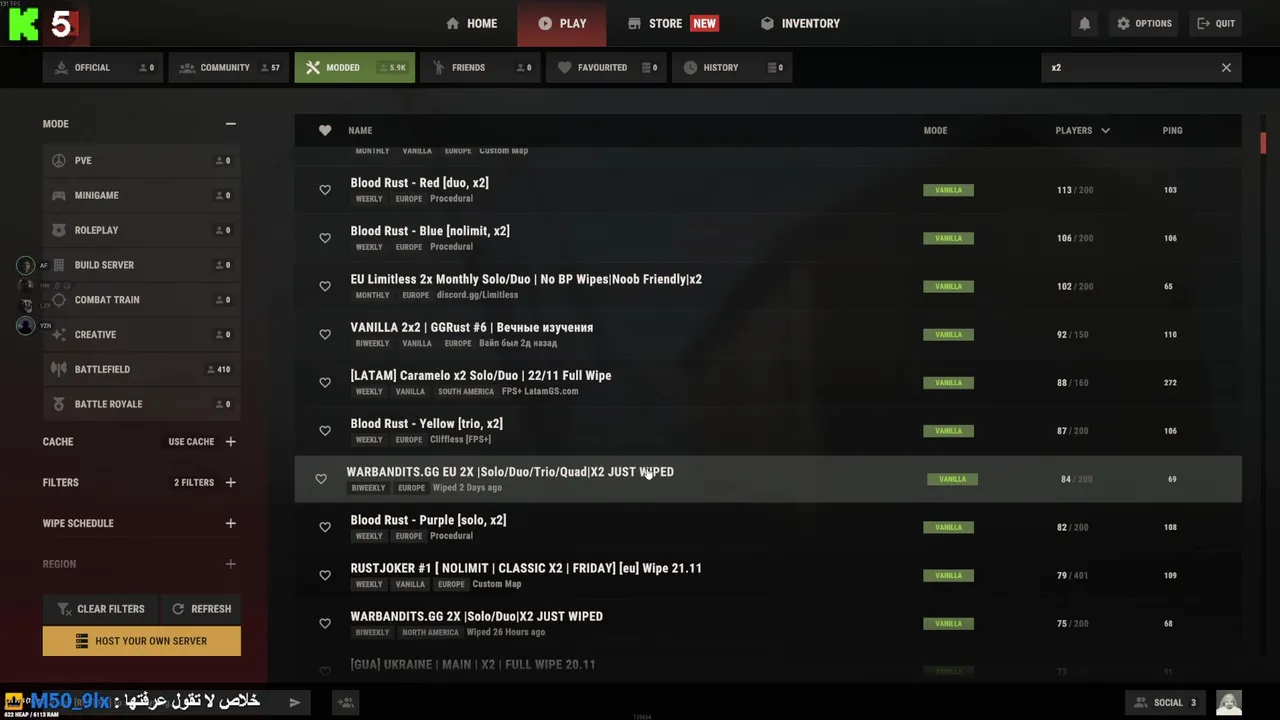
Task: Collapse the Mode section minus button
Action: (x=231, y=124)
